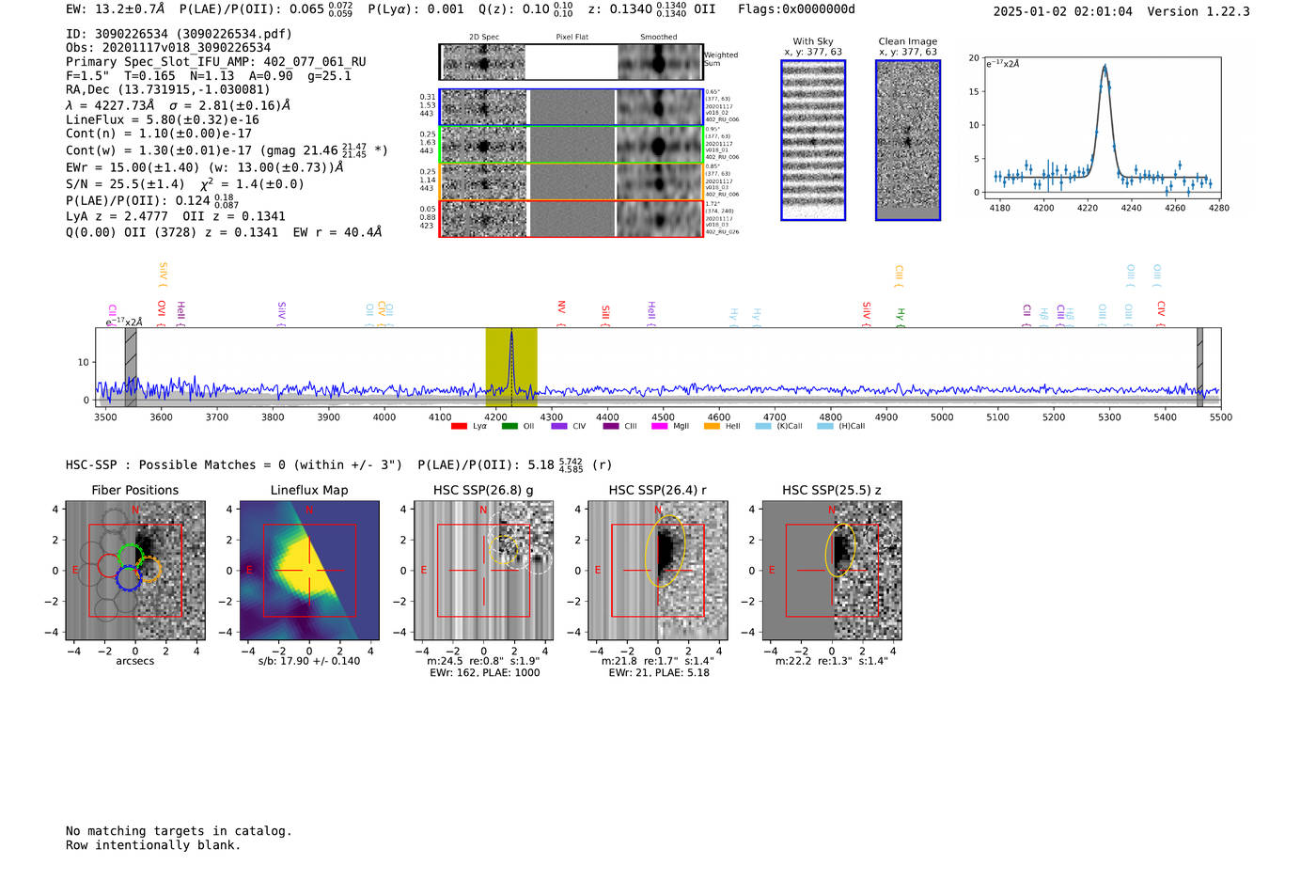This screenshot has height=896, width=1316.
Task: Select the blue-bordered 2D spectrum row
Action: tap(572, 107)
